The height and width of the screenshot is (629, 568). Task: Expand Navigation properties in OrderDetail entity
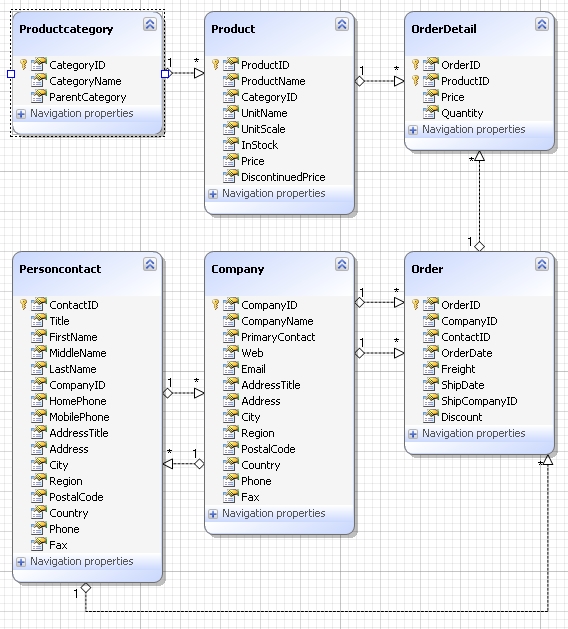coord(413,130)
